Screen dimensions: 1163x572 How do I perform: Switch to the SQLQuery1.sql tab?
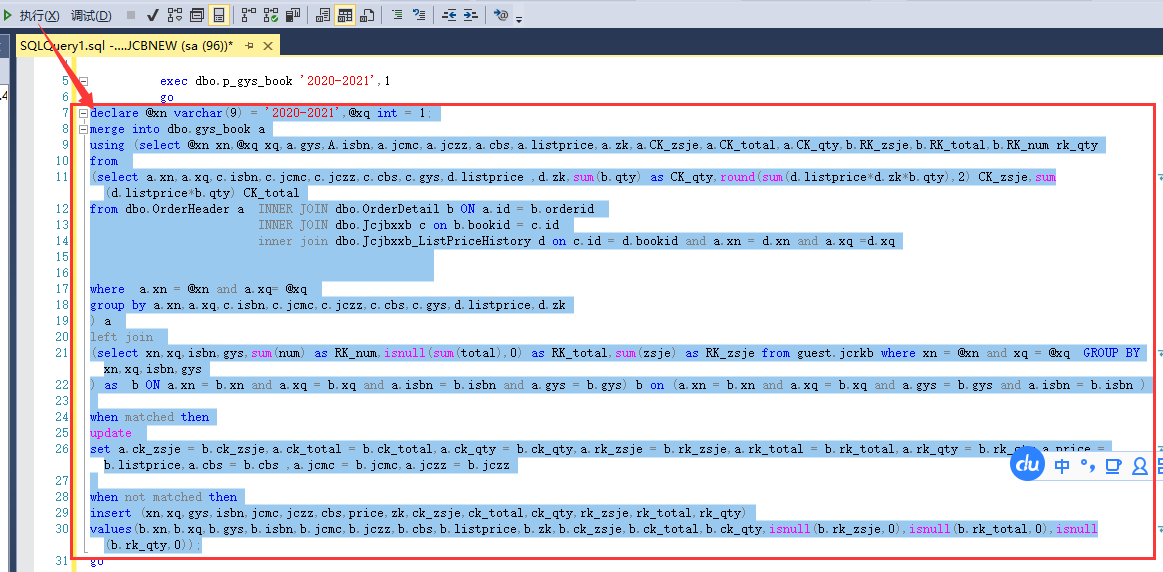[126, 46]
